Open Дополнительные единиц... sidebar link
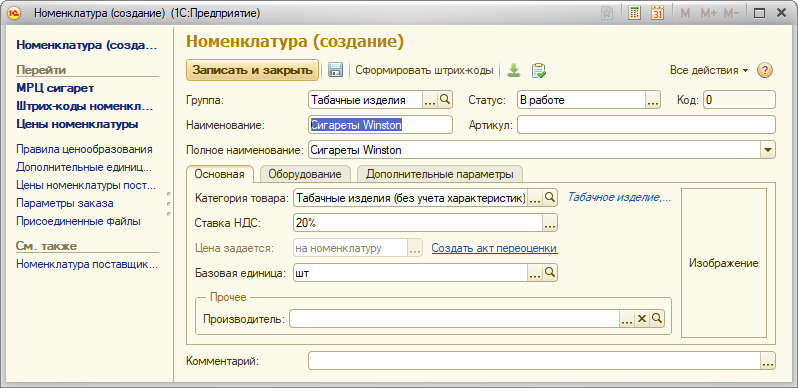798x388 pixels. click(x=84, y=167)
